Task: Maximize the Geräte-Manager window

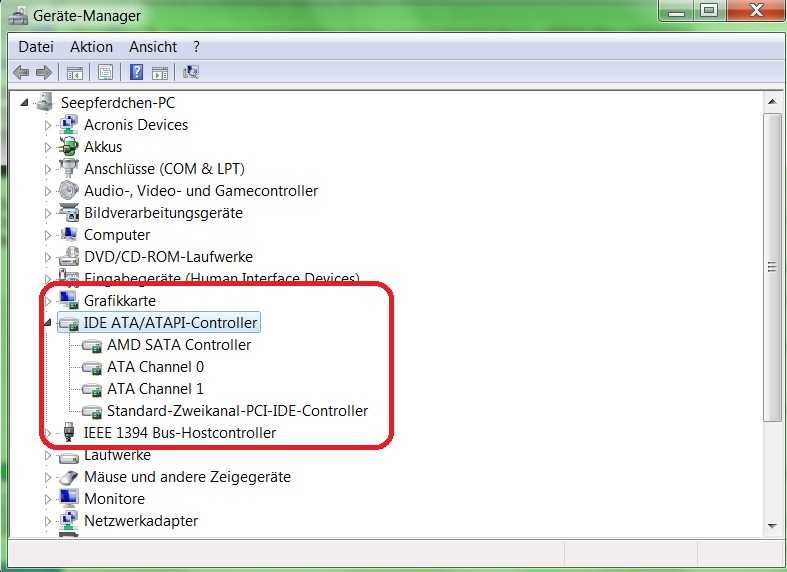Action: pos(709,11)
